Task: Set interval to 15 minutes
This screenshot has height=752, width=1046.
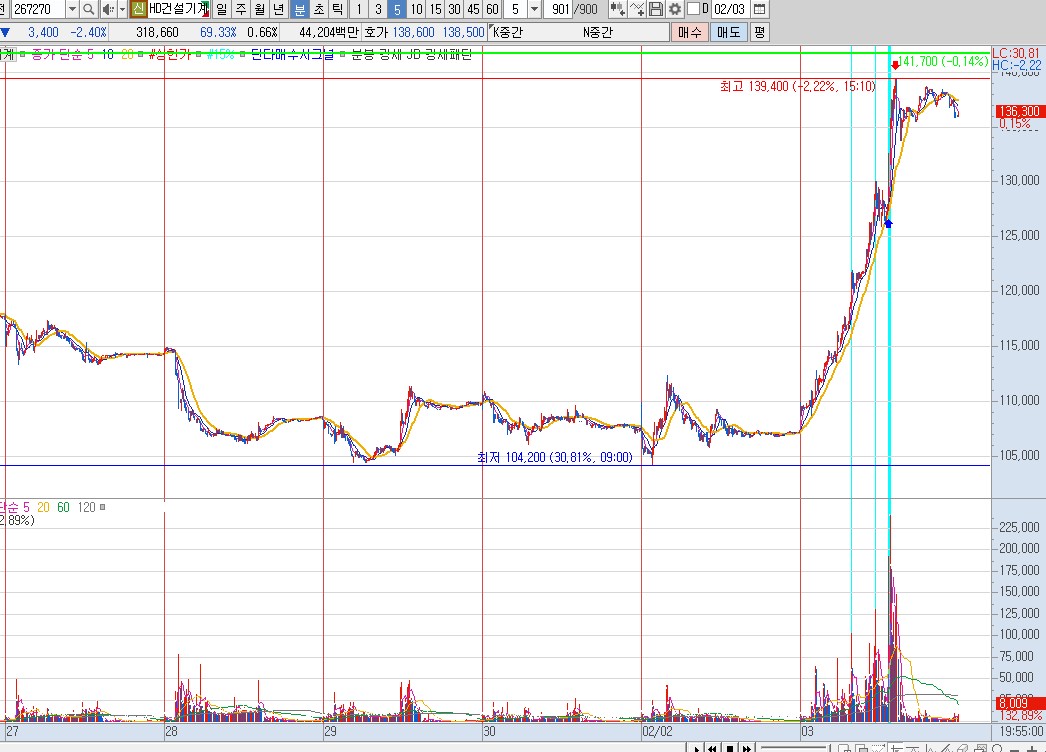Action: click(436, 9)
